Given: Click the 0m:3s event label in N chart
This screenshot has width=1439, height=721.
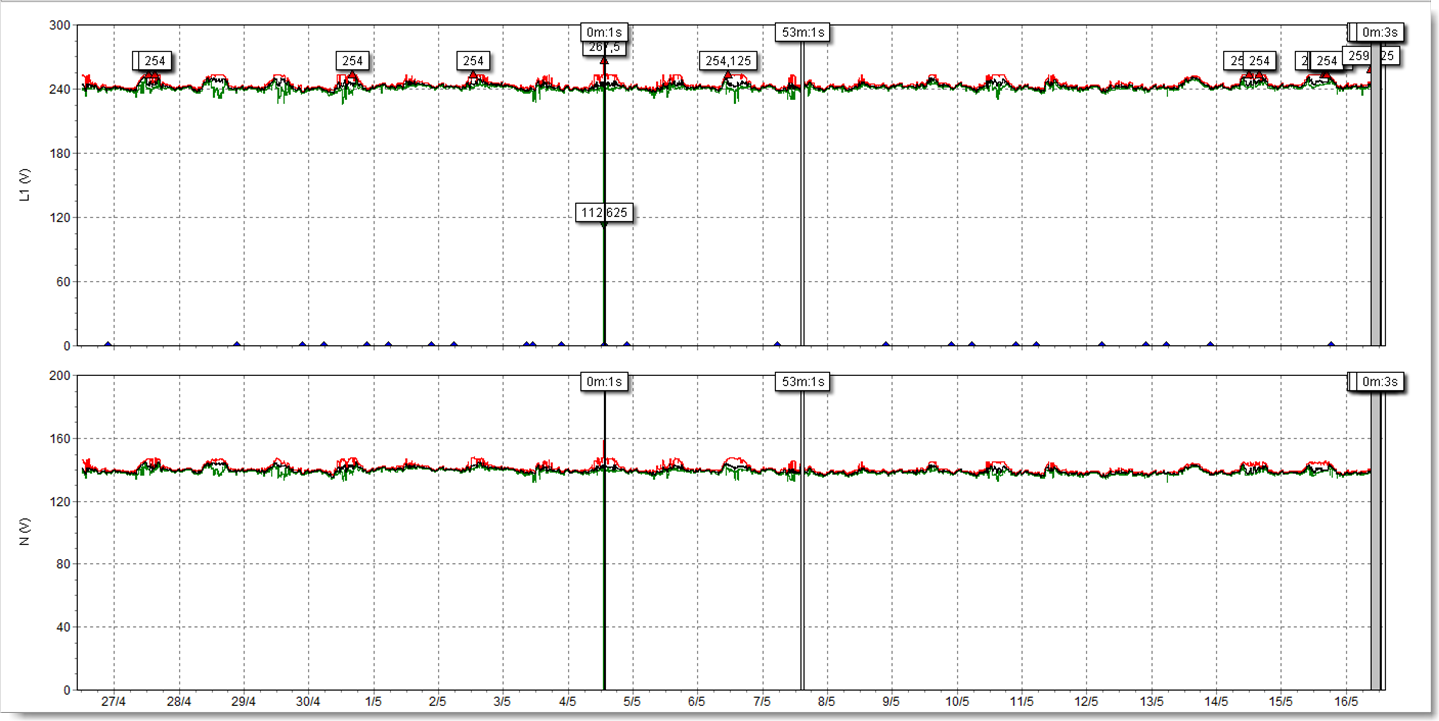Looking at the screenshot, I should point(1378,381).
